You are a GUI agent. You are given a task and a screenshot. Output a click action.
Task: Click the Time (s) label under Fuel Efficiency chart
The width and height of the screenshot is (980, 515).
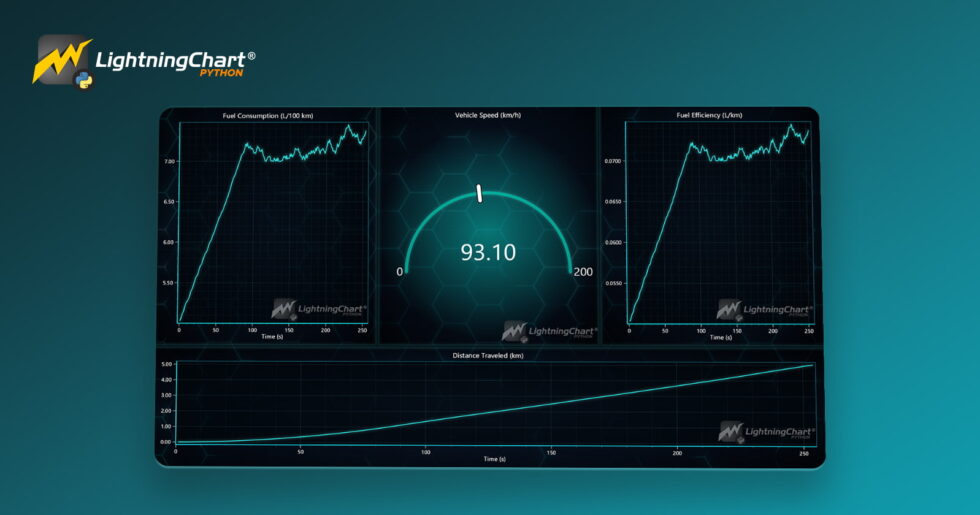point(721,337)
